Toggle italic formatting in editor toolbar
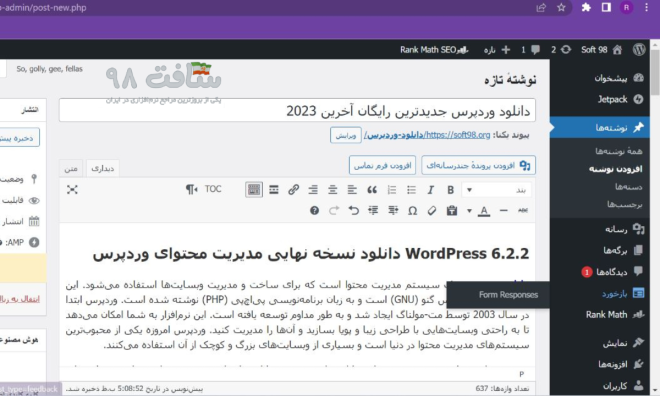Screen dimensions: 660x396 (x=431, y=190)
